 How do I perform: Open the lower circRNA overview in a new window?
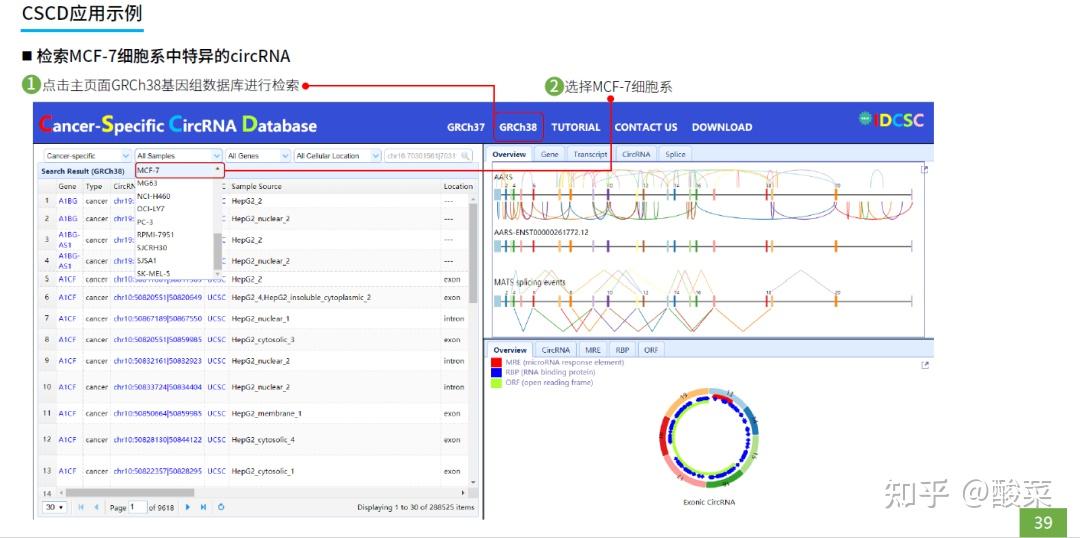(925, 365)
